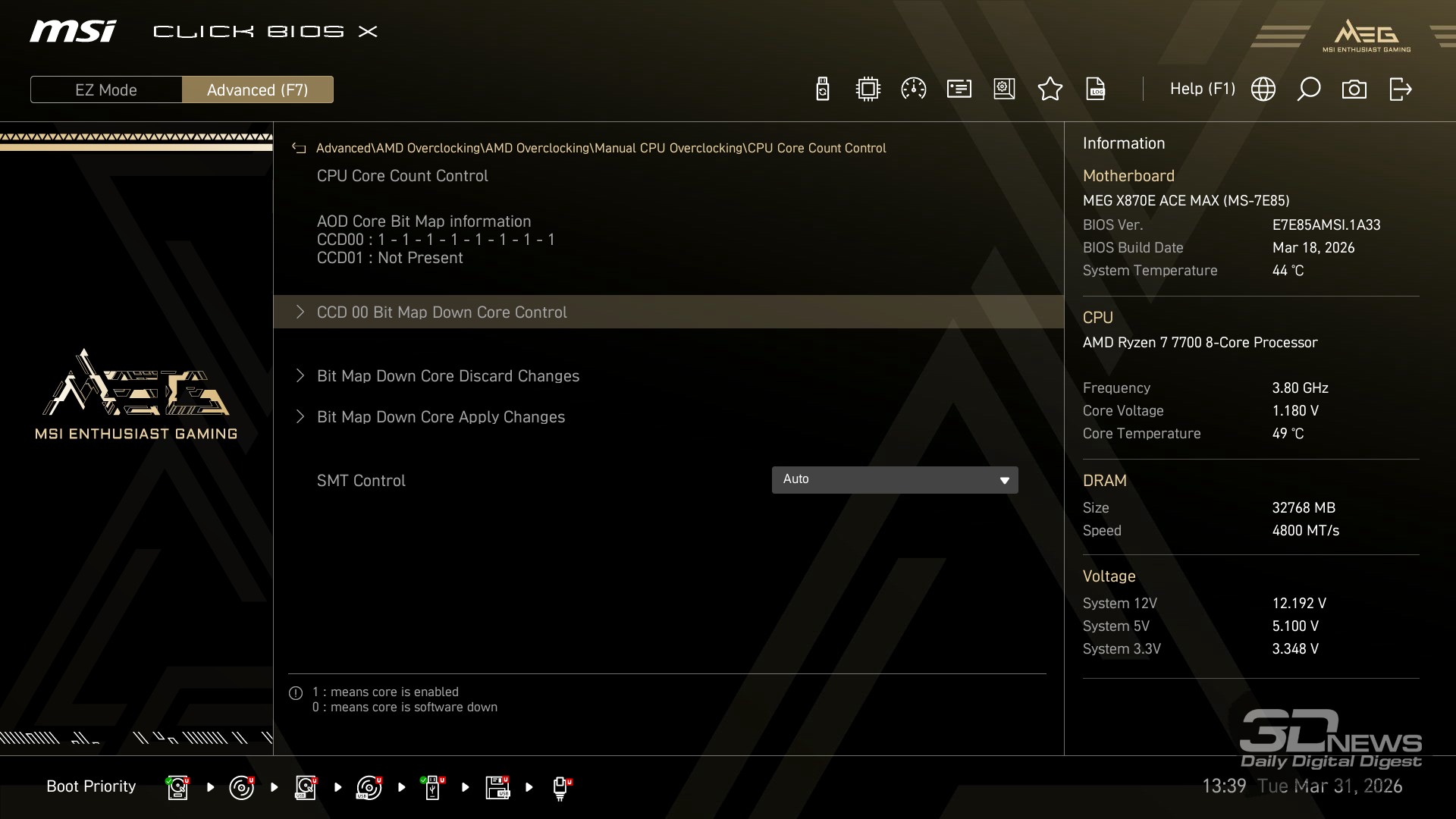Expand CCD 00 Bit Map Down Core Control

click(x=441, y=312)
